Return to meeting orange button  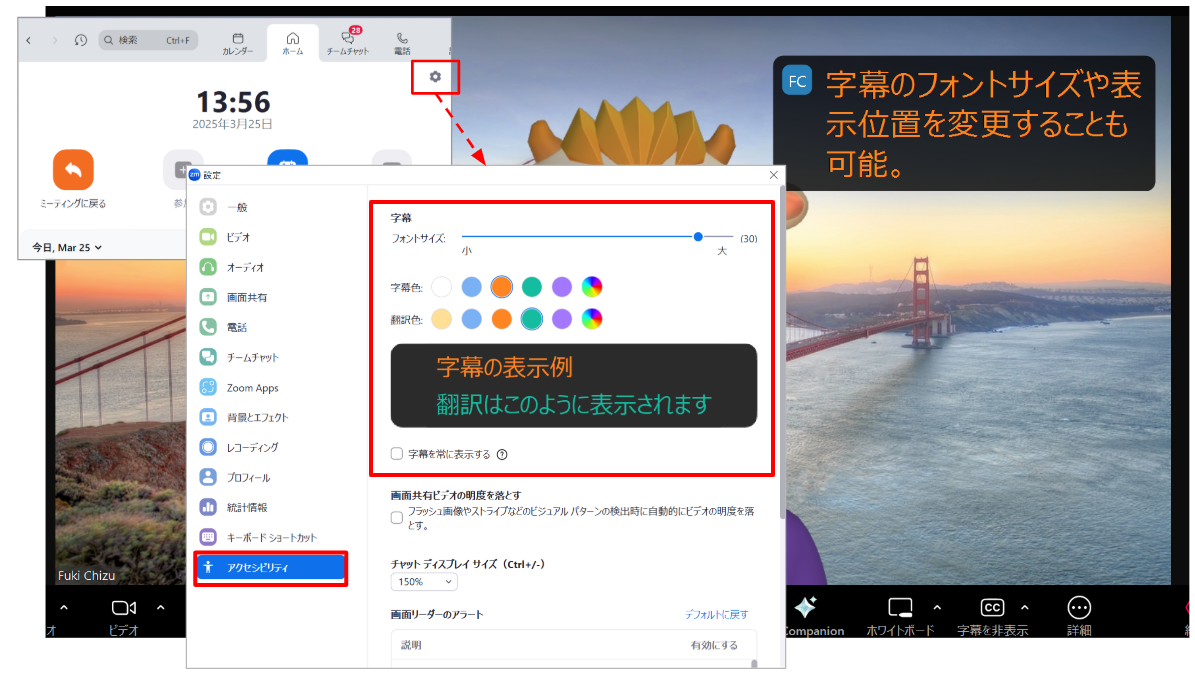click(73, 169)
